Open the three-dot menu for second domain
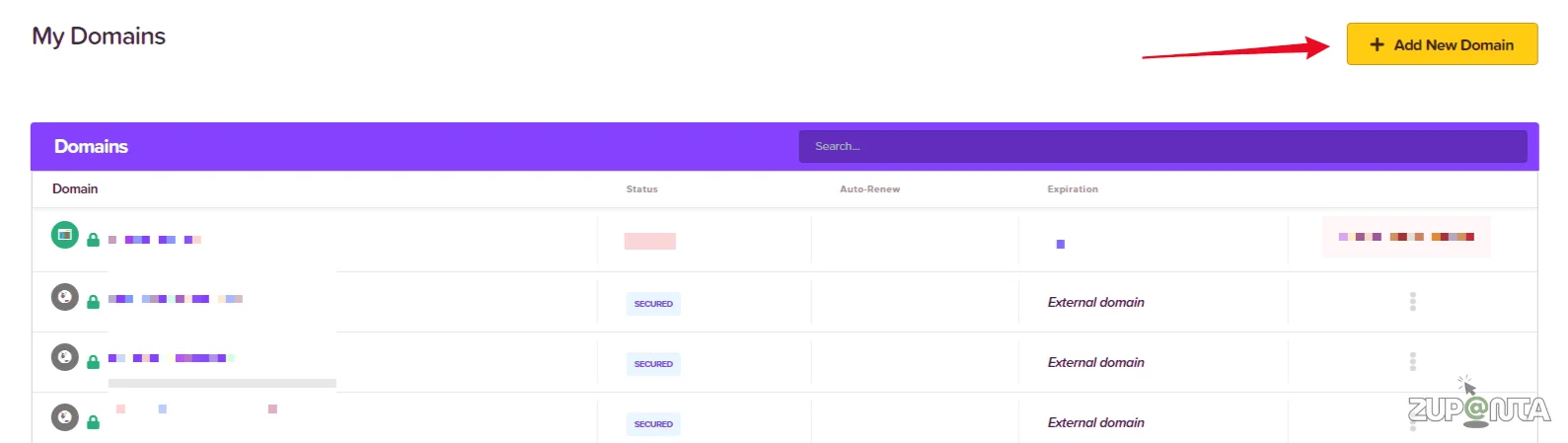Viewport: 1568px width, 443px height. click(x=1412, y=302)
